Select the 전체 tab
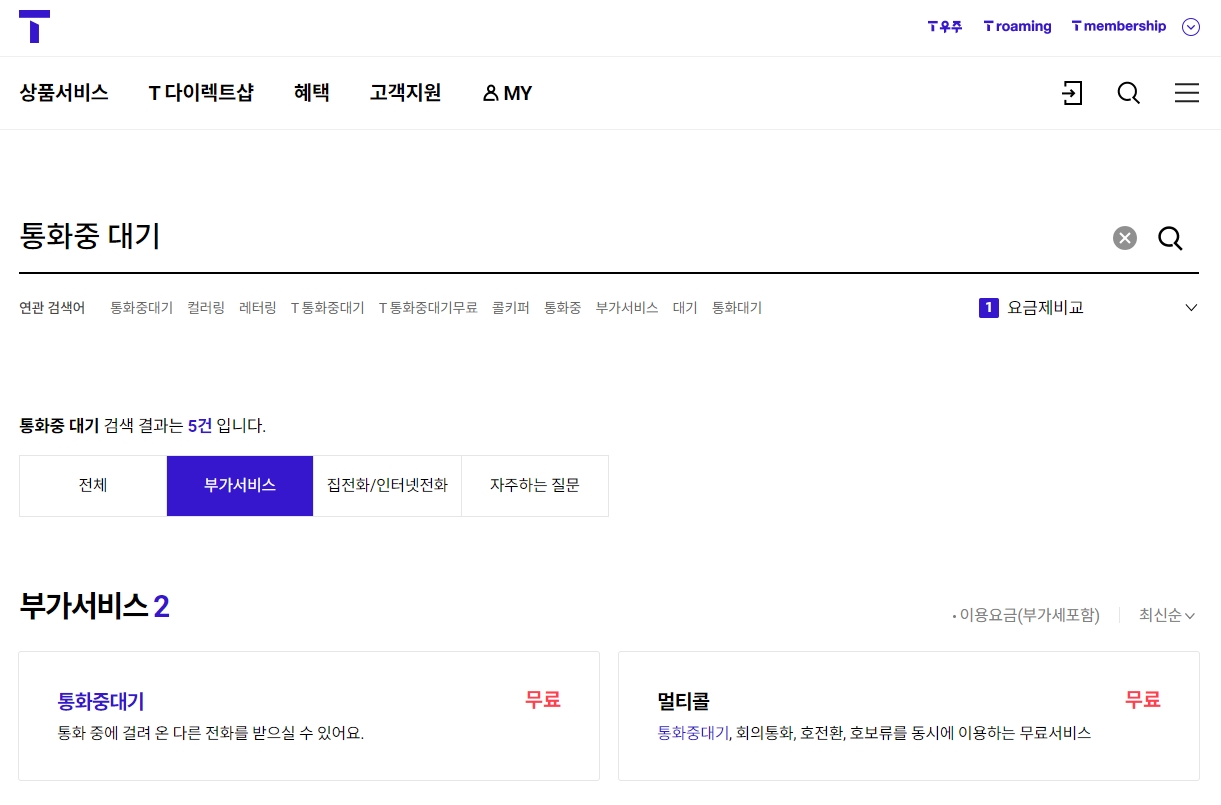The width and height of the screenshot is (1221, 805). coord(93,486)
